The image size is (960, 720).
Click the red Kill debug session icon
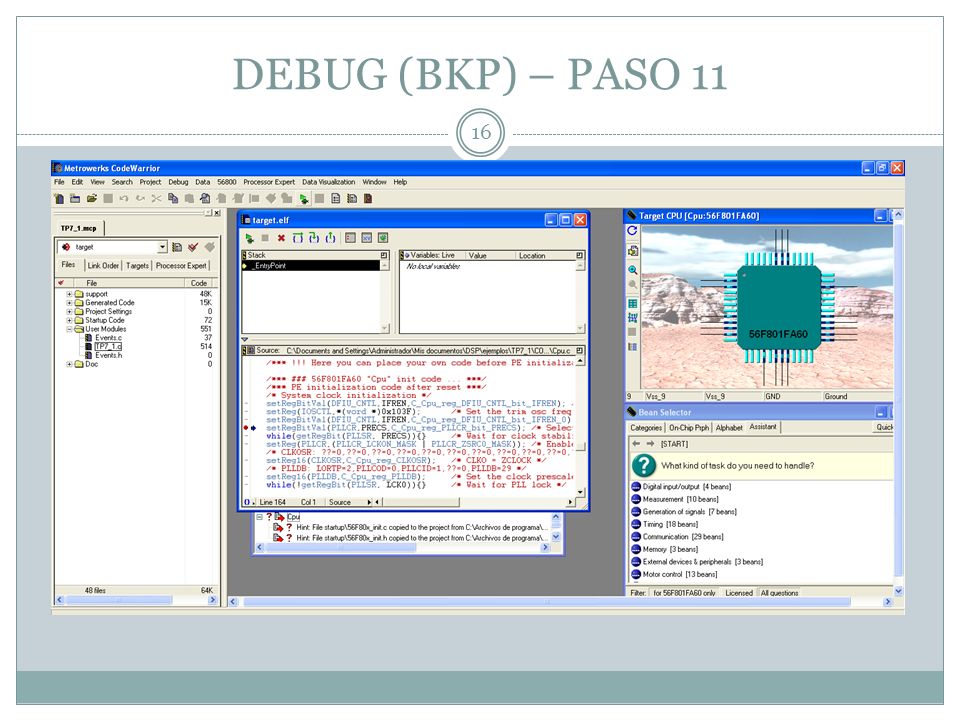pos(281,238)
